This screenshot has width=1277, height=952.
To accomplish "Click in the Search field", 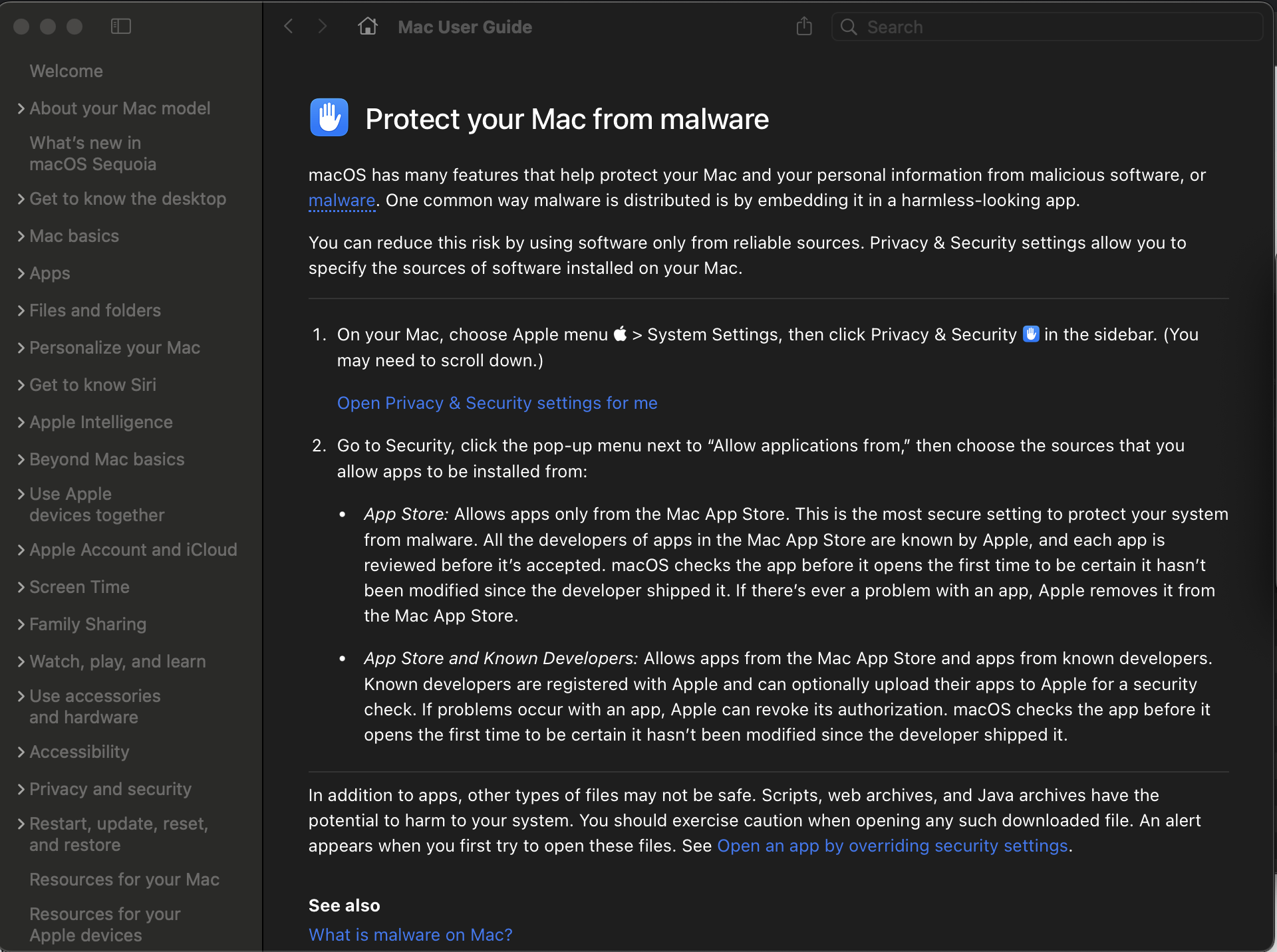I will [1047, 27].
